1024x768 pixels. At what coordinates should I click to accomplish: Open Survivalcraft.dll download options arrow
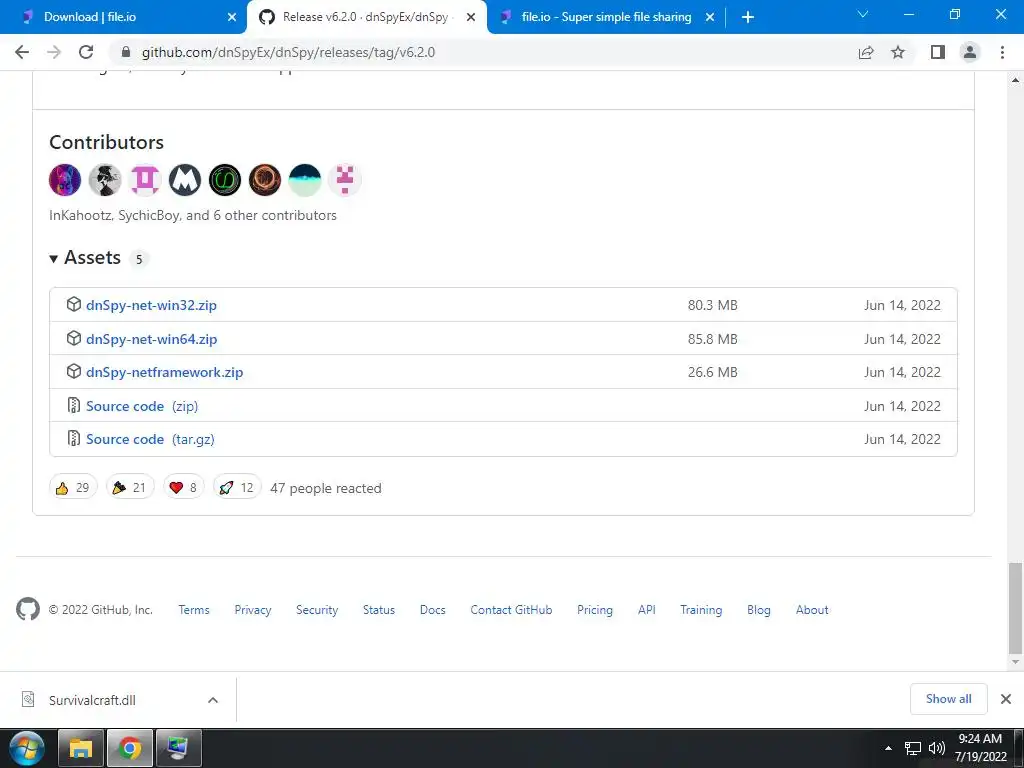[213, 700]
